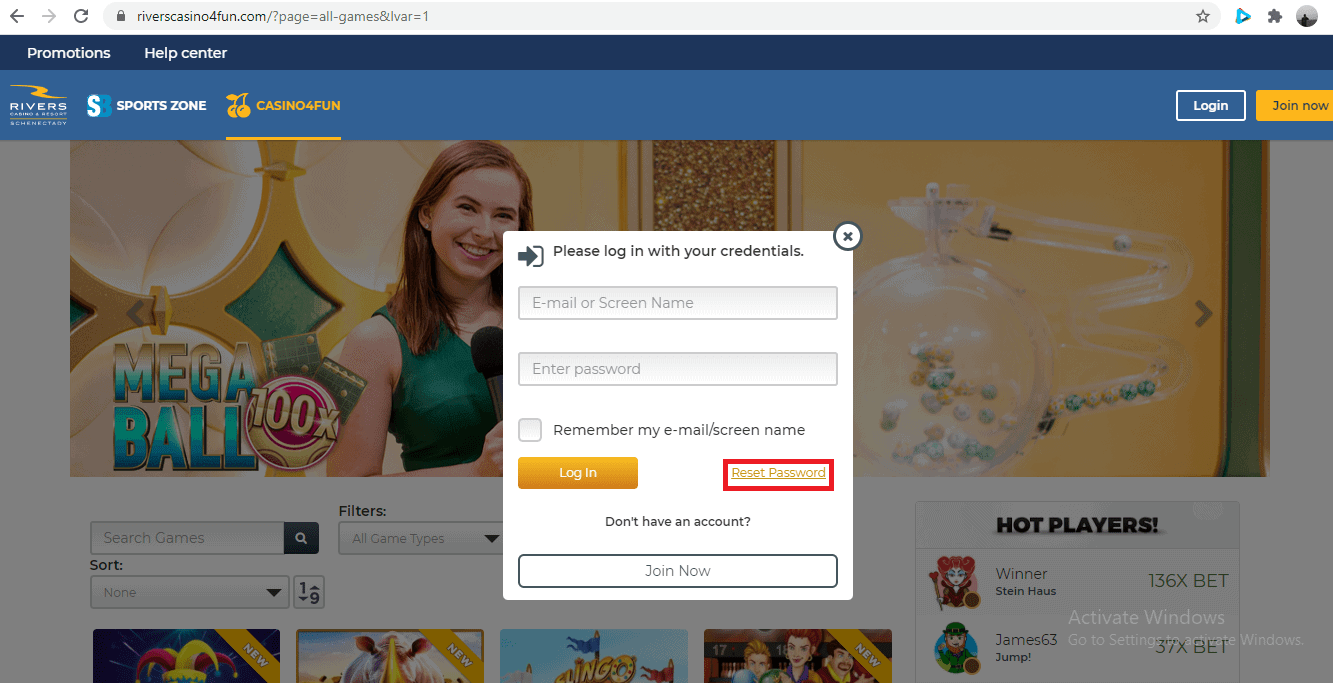Click the next carousel arrow
This screenshot has width=1333, height=683.
click(1203, 313)
